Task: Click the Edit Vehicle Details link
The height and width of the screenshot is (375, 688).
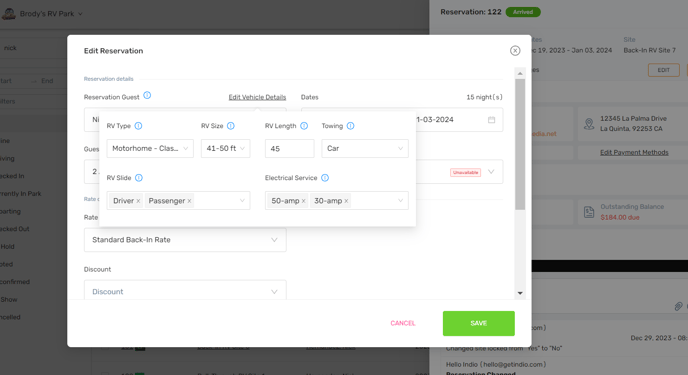Action: 257,97
